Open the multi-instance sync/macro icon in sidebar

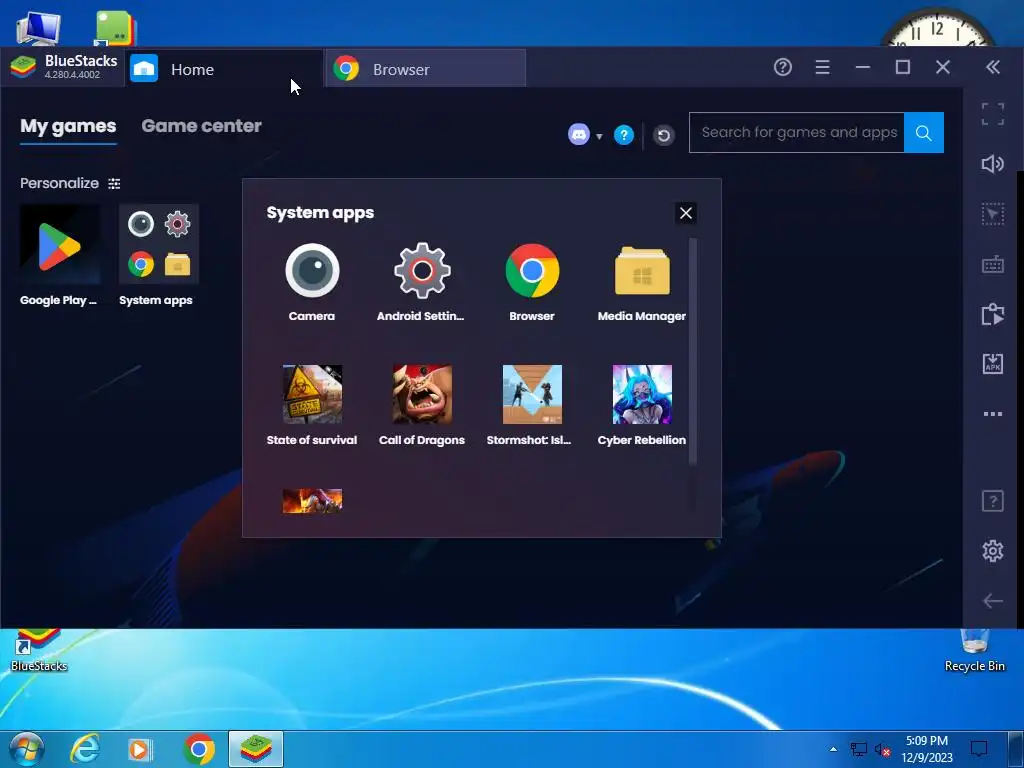993,314
